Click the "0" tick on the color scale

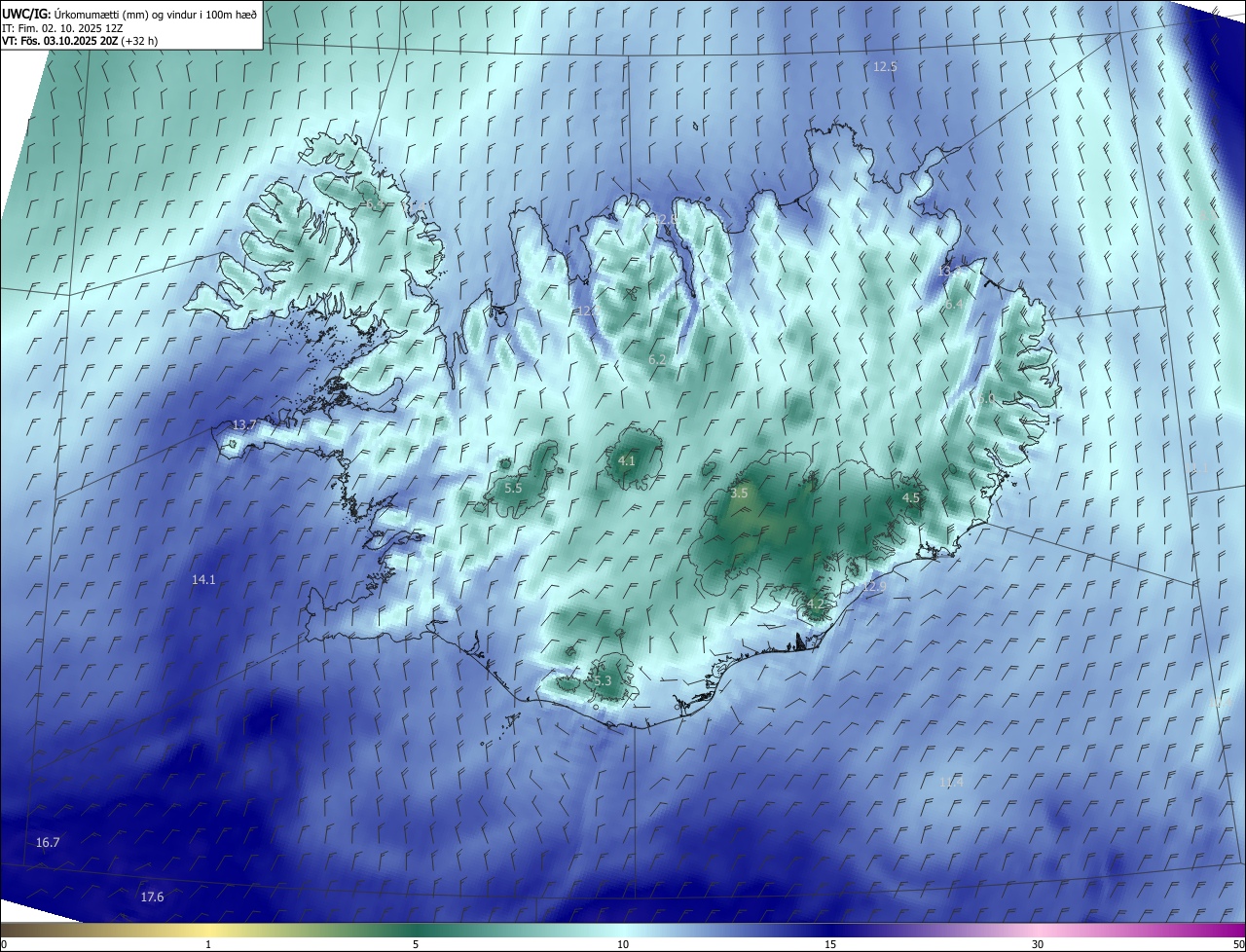pyautogui.click(x=4, y=944)
